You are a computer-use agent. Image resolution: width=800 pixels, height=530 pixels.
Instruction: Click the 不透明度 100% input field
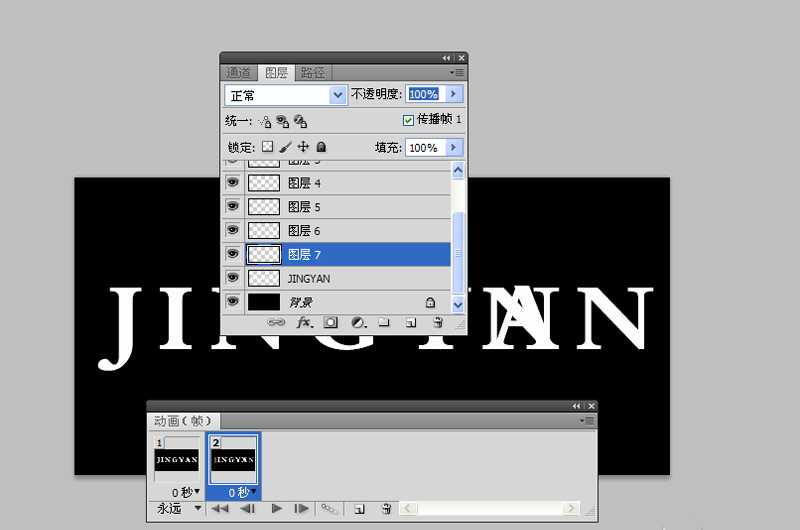[426, 94]
